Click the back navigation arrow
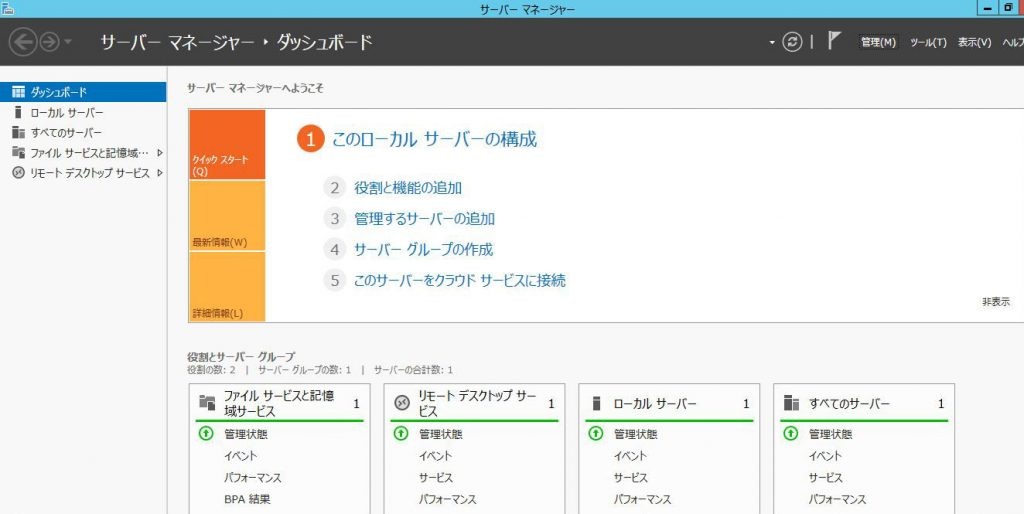This screenshot has height=514, width=1024. 22,42
